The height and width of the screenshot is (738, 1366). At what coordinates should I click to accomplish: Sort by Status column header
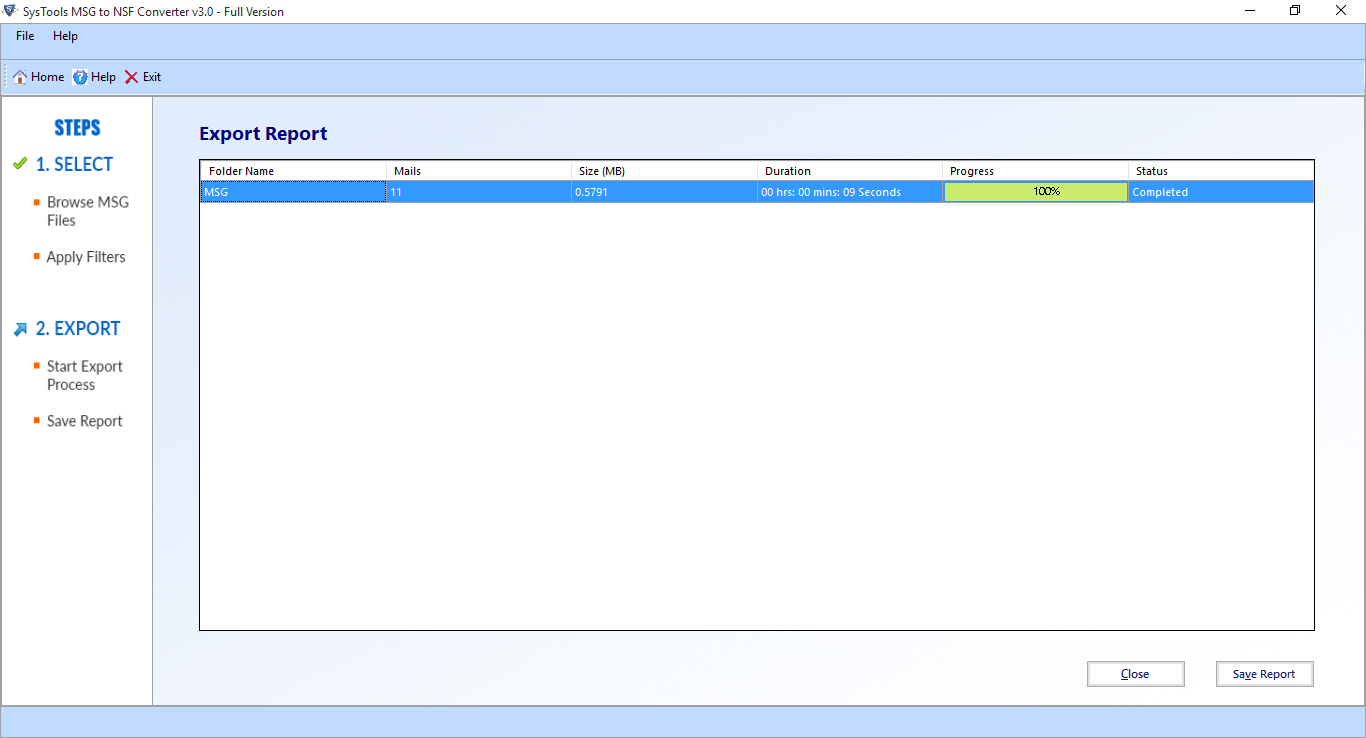(1221, 171)
